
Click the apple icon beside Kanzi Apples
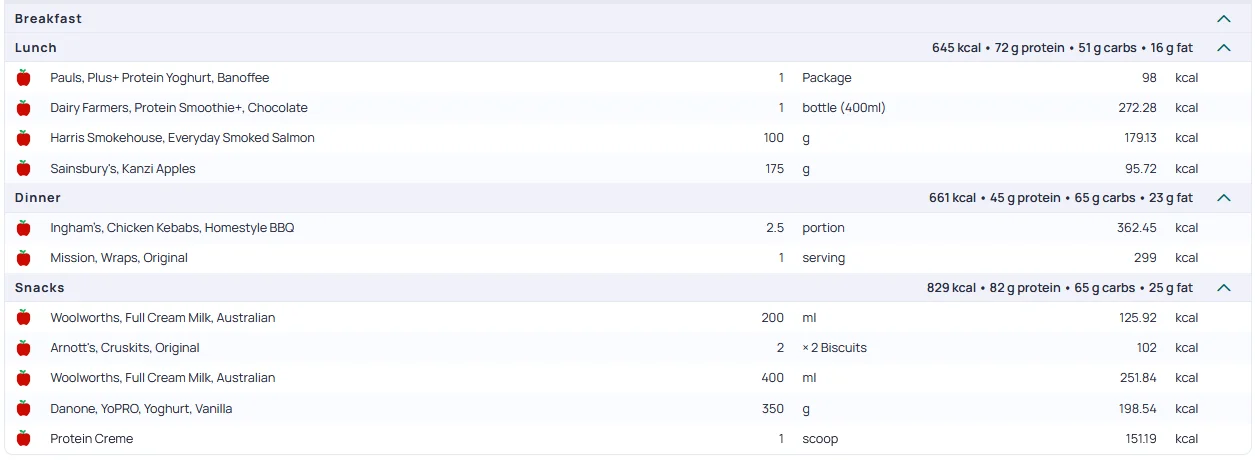pyautogui.click(x=24, y=169)
